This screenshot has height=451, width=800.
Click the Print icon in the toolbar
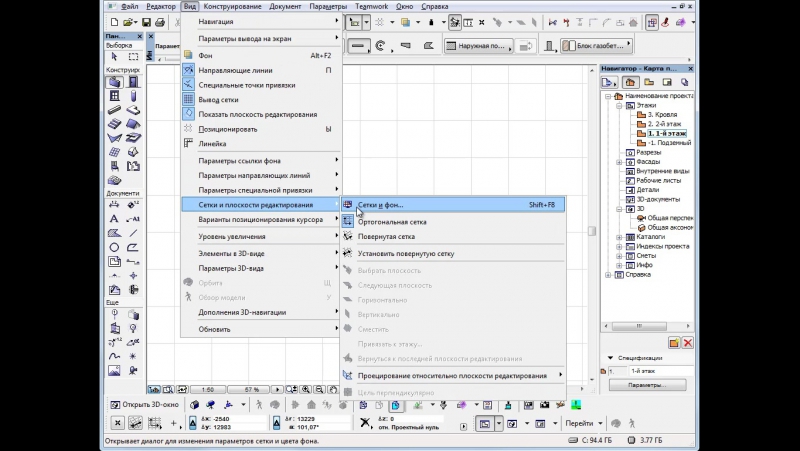(x=160, y=20)
